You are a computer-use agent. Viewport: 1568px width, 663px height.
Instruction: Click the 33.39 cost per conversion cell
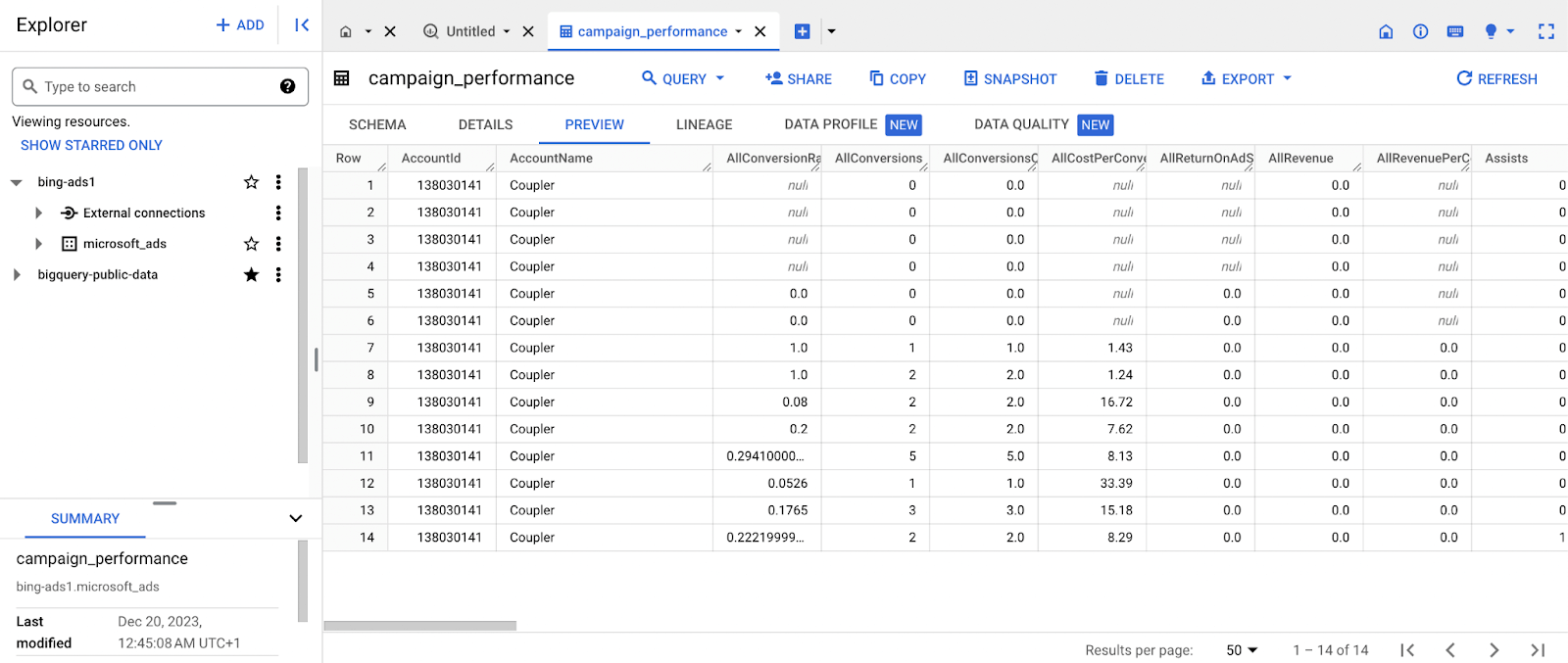(1093, 483)
